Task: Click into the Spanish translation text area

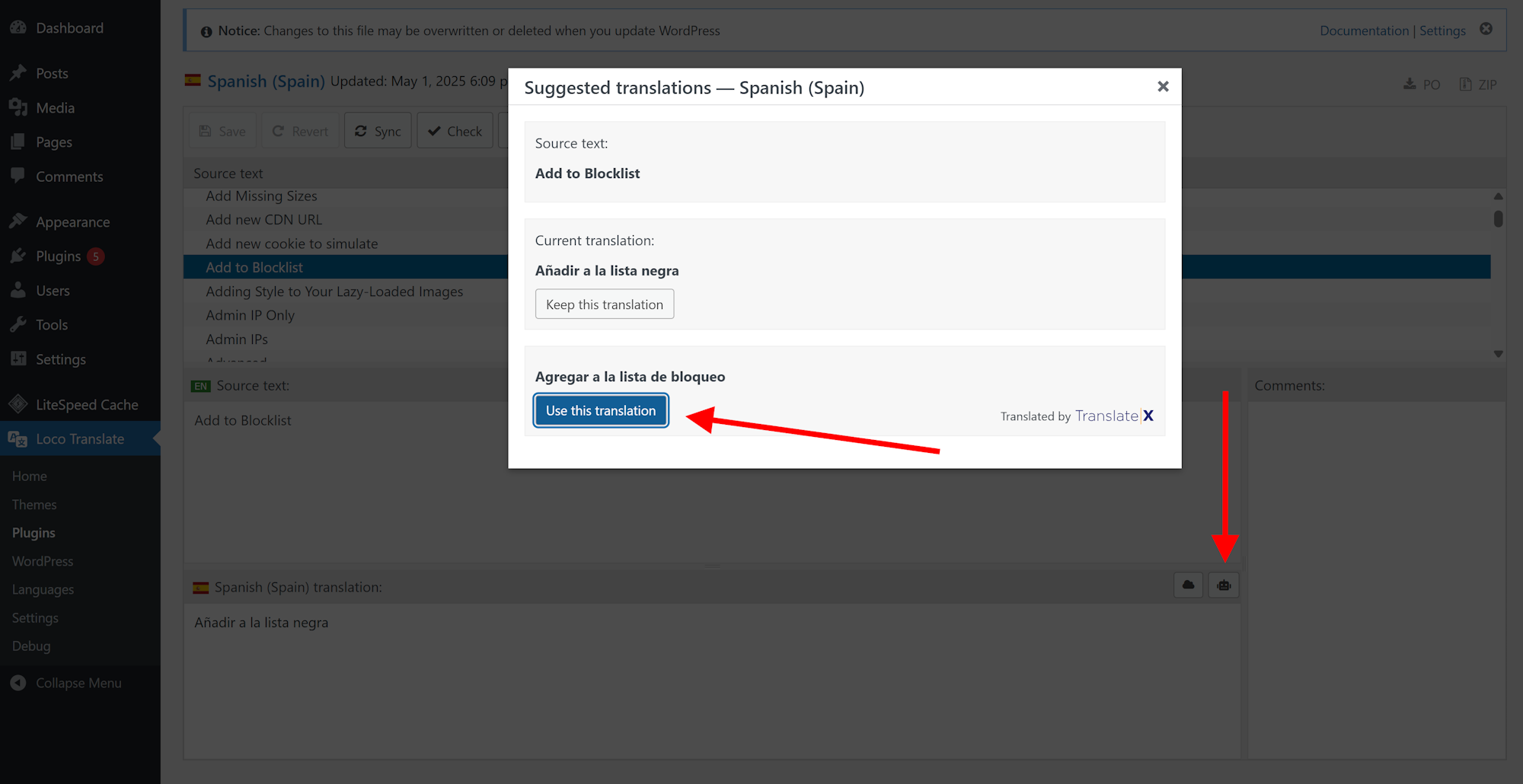Action: 712,681
